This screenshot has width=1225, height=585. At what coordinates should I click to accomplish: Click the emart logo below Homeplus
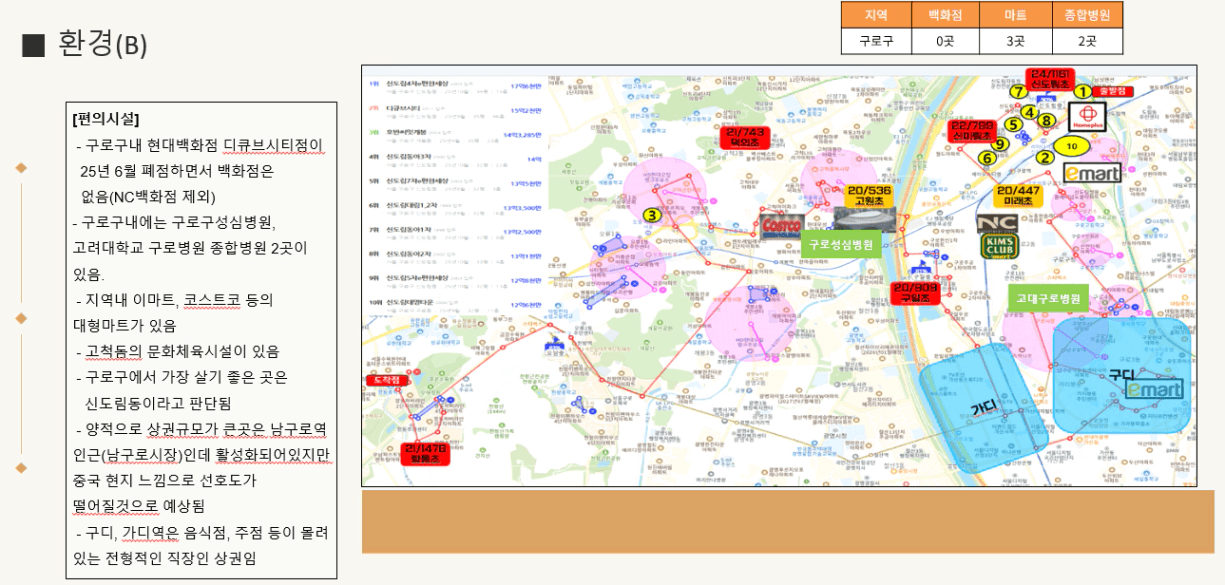coord(1091,173)
